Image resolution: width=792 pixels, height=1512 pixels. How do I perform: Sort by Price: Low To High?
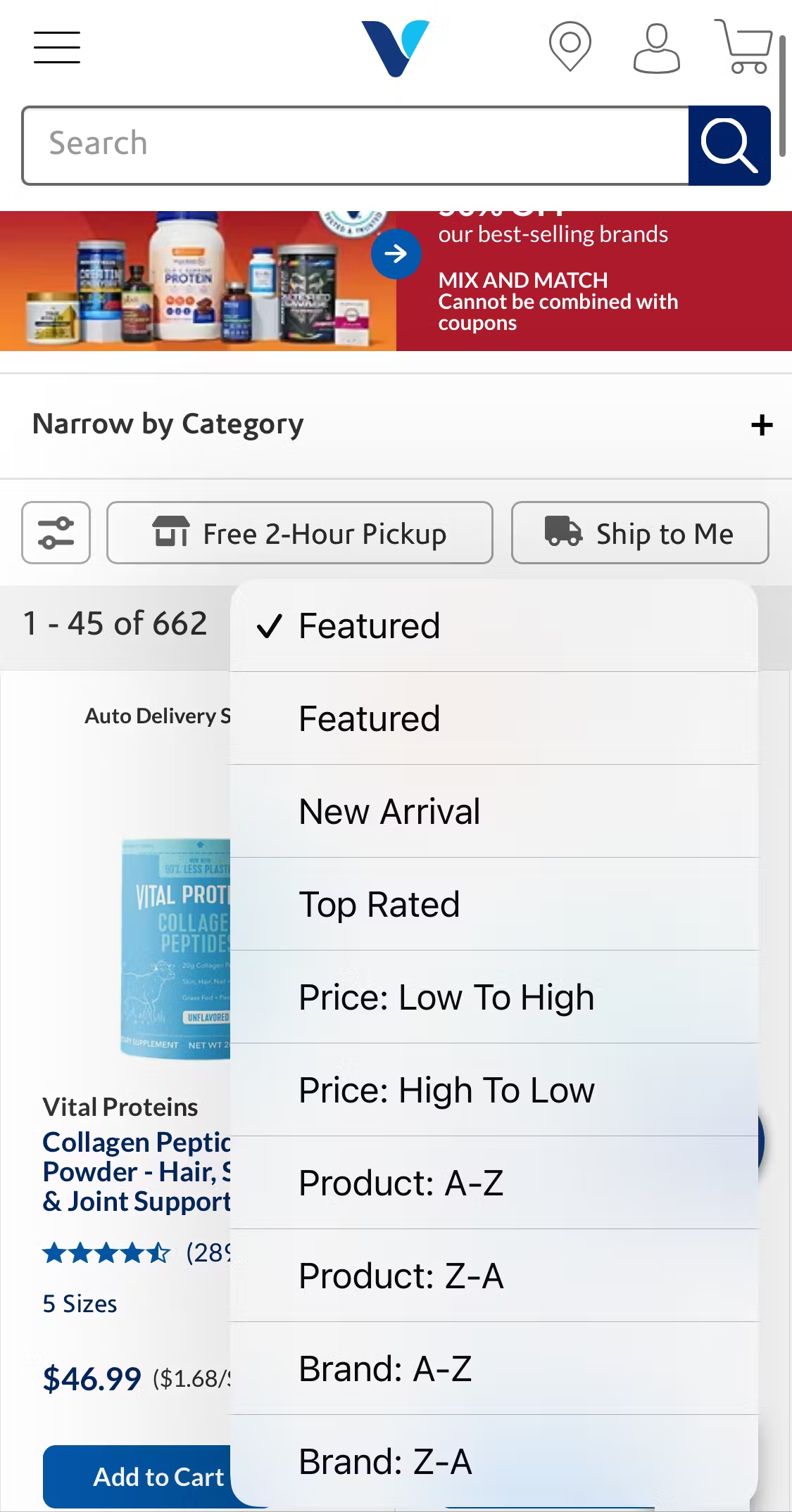coord(446,997)
